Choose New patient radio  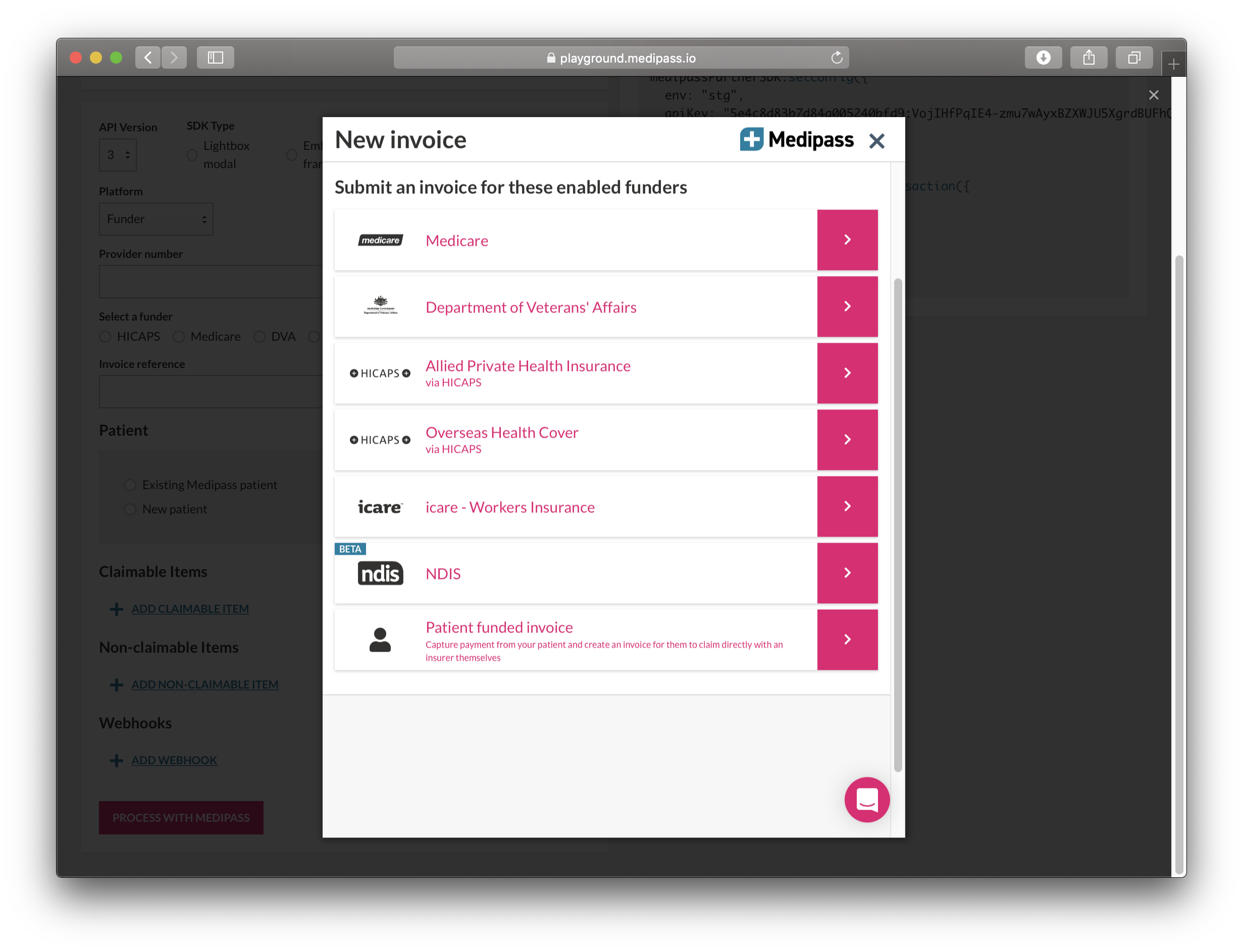click(x=130, y=509)
